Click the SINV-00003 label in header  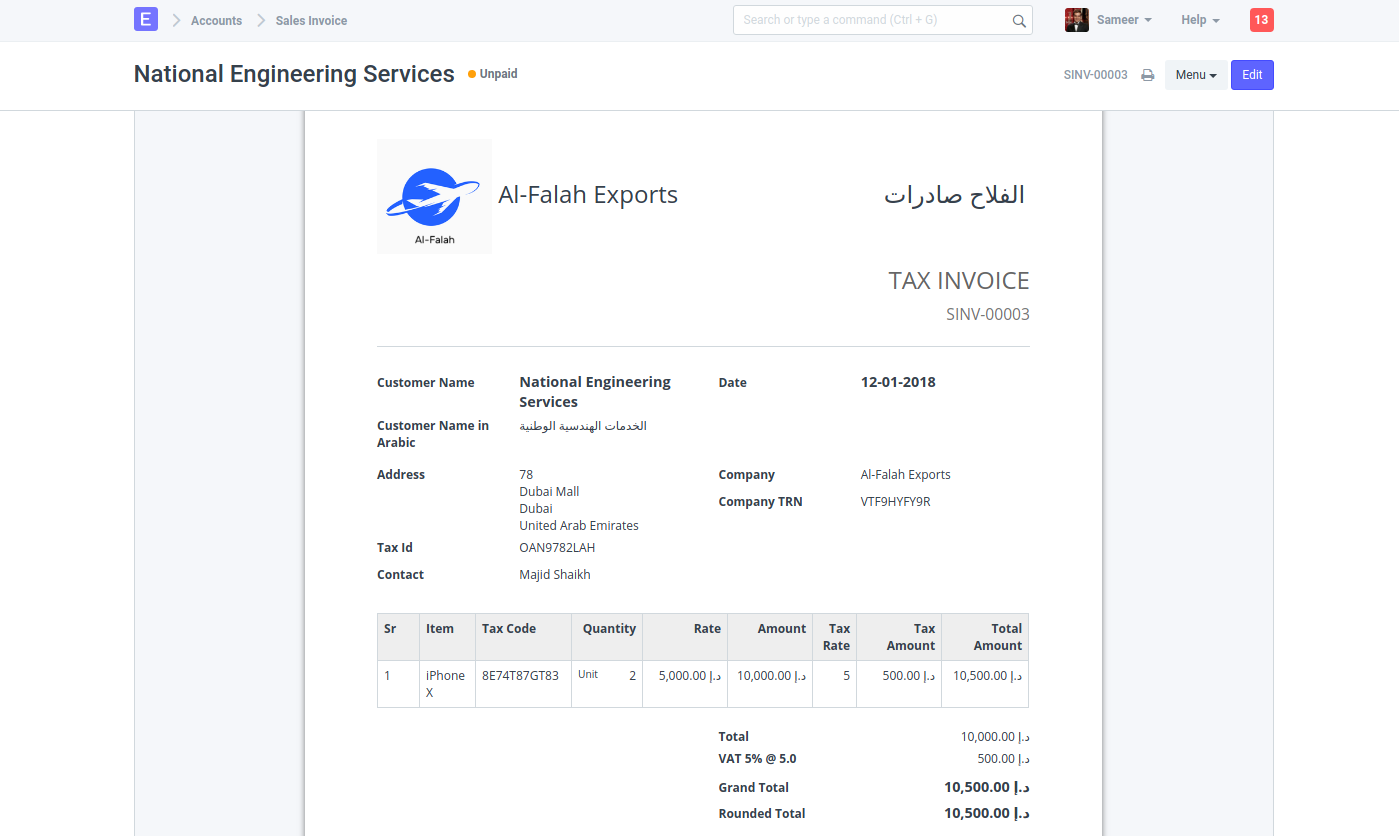(1096, 75)
